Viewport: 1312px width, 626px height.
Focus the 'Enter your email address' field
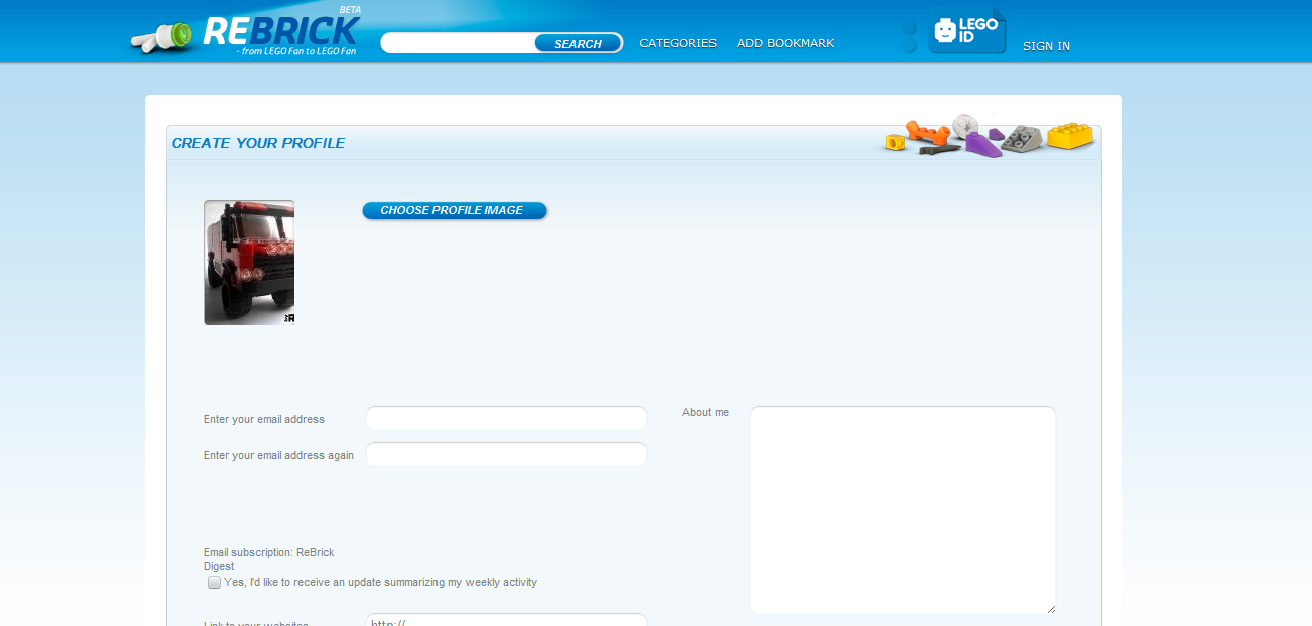tap(507, 419)
